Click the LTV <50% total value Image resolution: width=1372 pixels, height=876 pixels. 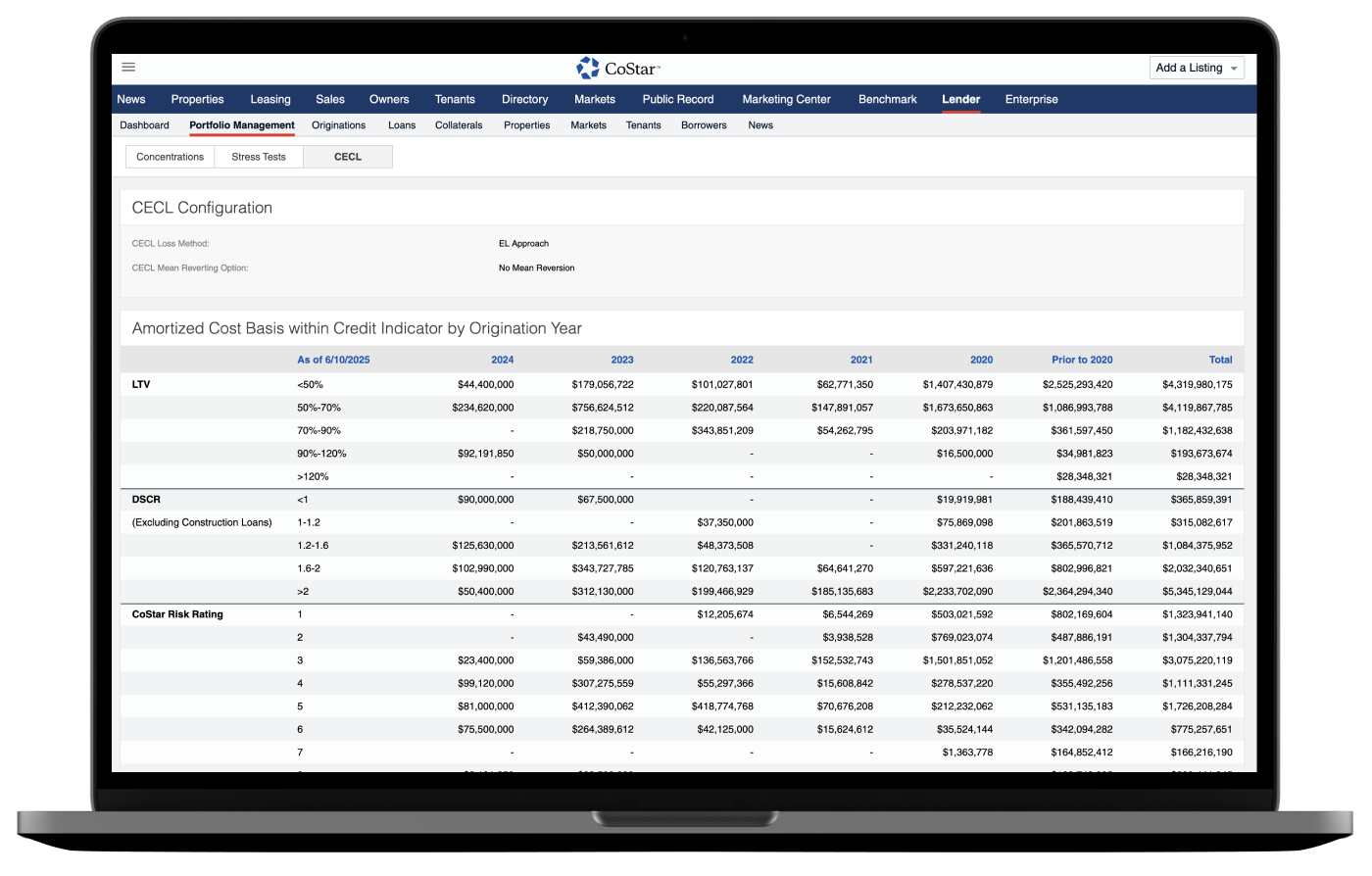tap(1197, 385)
